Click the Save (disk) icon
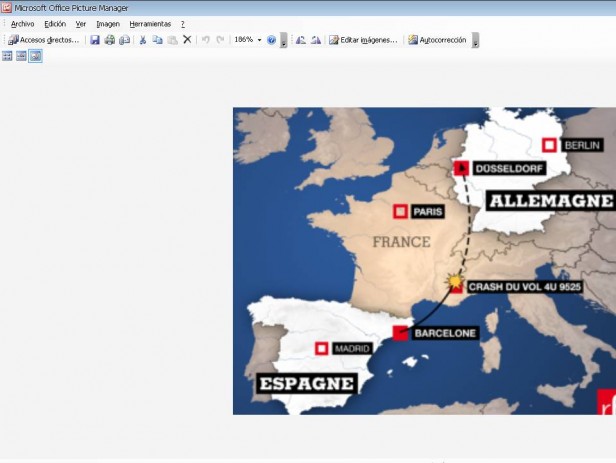The width and height of the screenshot is (616, 463). click(x=95, y=40)
